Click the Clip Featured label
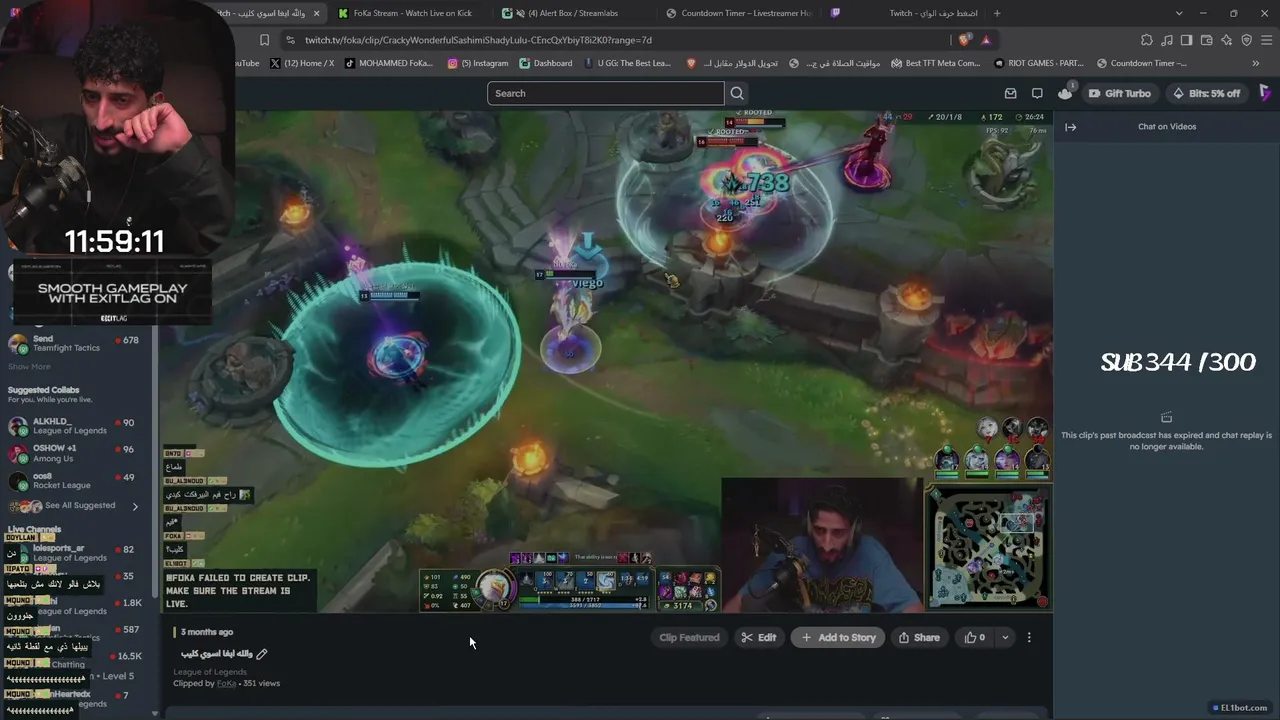 coord(689,637)
